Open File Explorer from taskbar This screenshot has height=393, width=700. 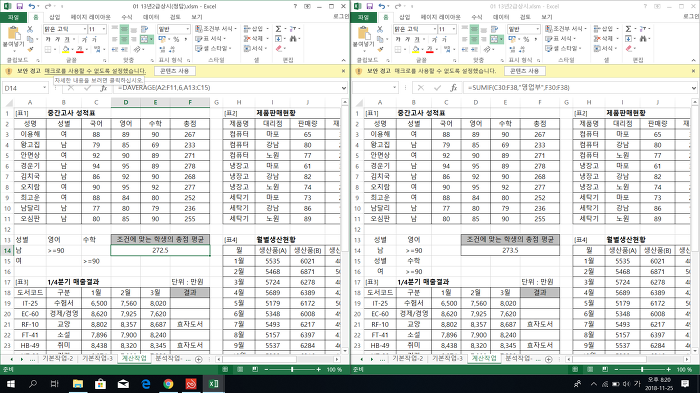click(x=78, y=384)
